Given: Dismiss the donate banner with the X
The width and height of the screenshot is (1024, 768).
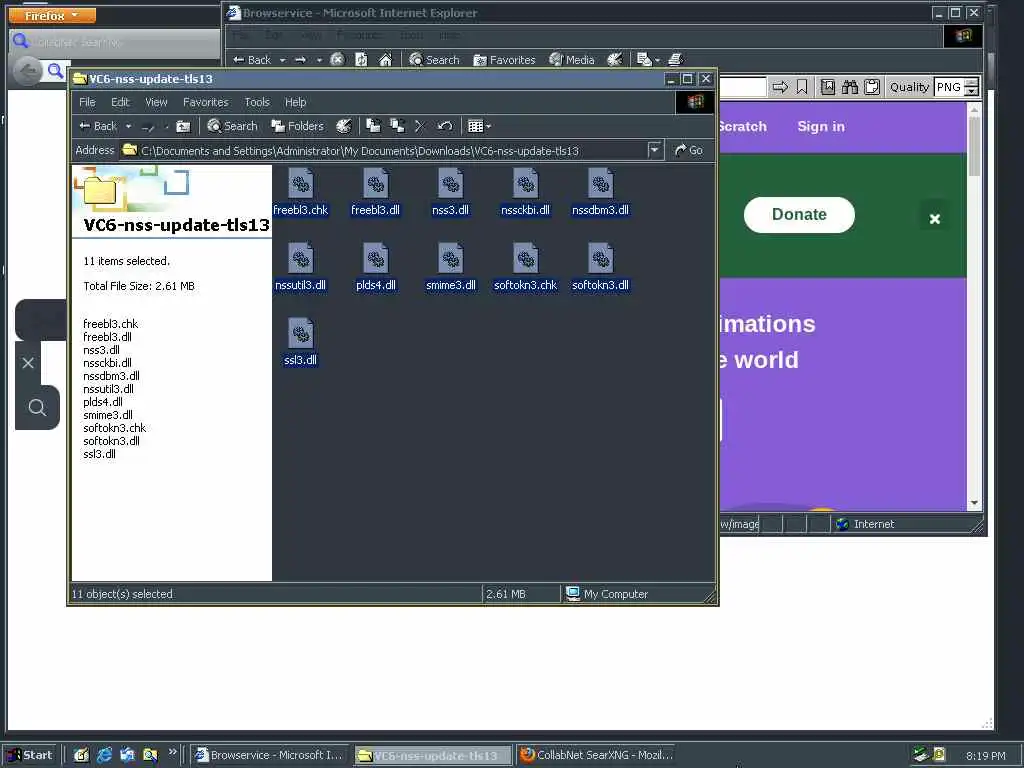Looking at the screenshot, I should point(935,219).
